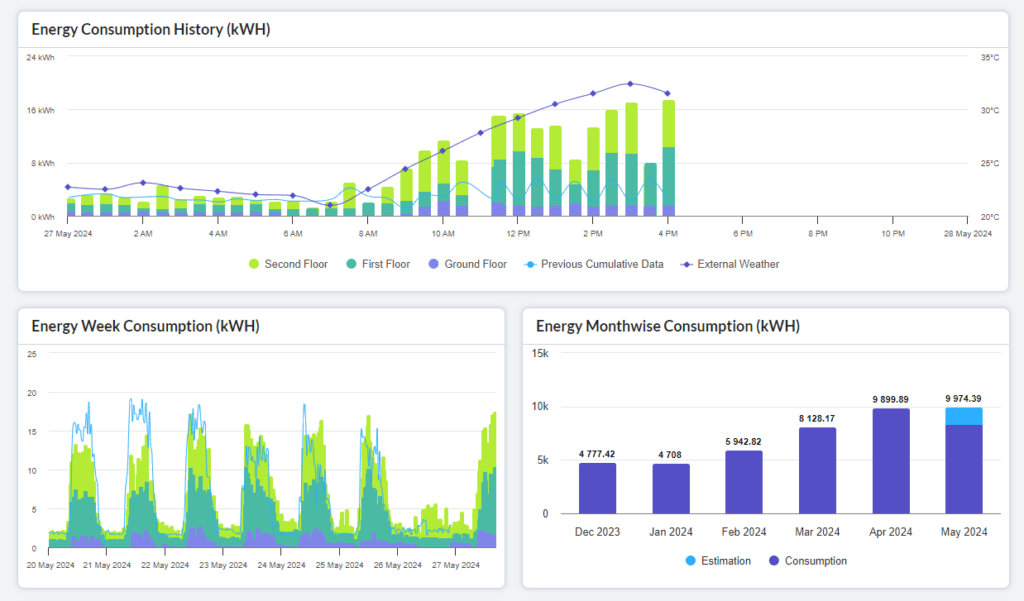Image resolution: width=1024 pixels, height=601 pixels.
Task: Click the 4 PM stacked bar's Second Floor segment
Action: (x=668, y=123)
